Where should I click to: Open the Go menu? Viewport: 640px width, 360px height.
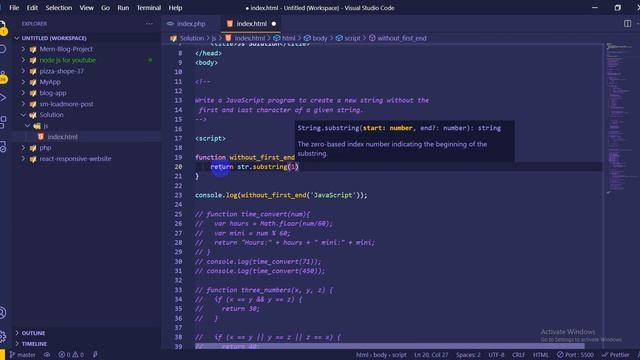pyautogui.click(x=105, y=8)
